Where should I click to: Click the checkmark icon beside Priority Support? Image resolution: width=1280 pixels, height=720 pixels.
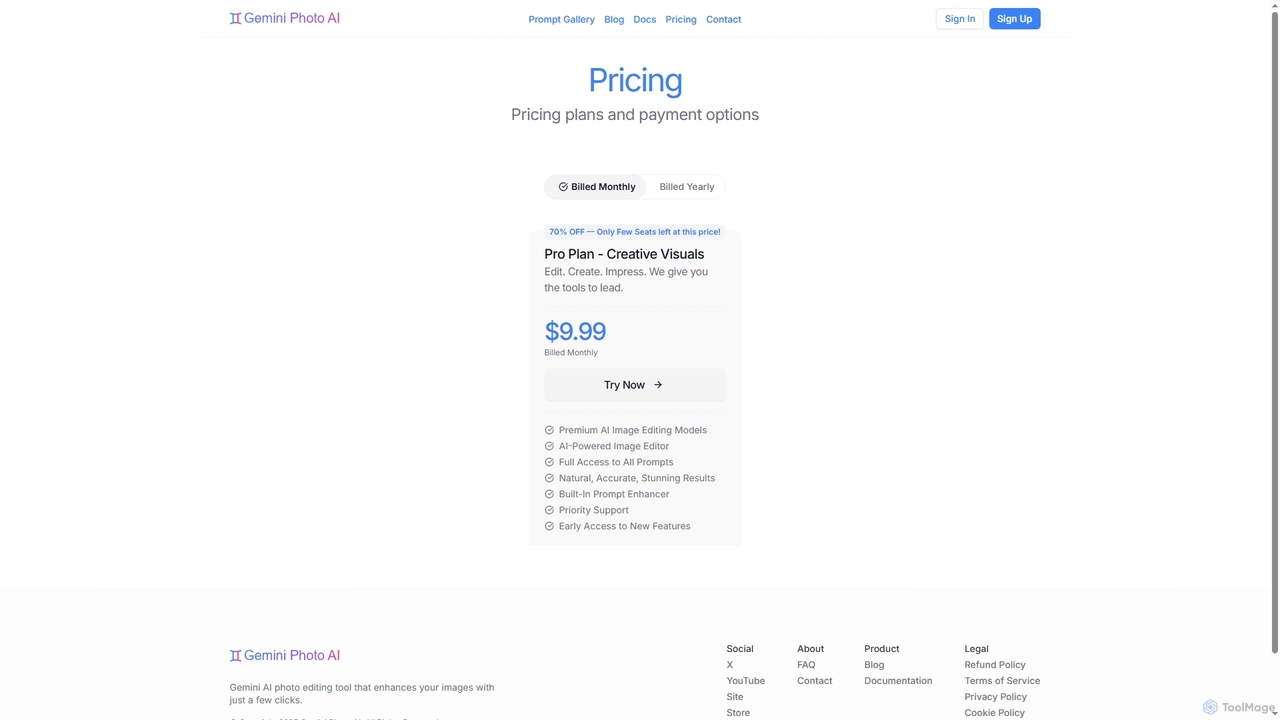coord(549,510)
